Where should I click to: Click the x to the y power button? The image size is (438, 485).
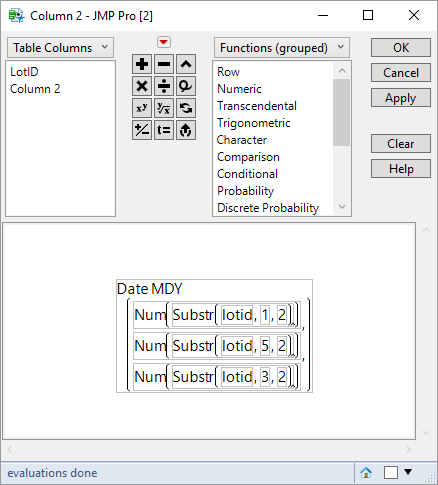142,108
